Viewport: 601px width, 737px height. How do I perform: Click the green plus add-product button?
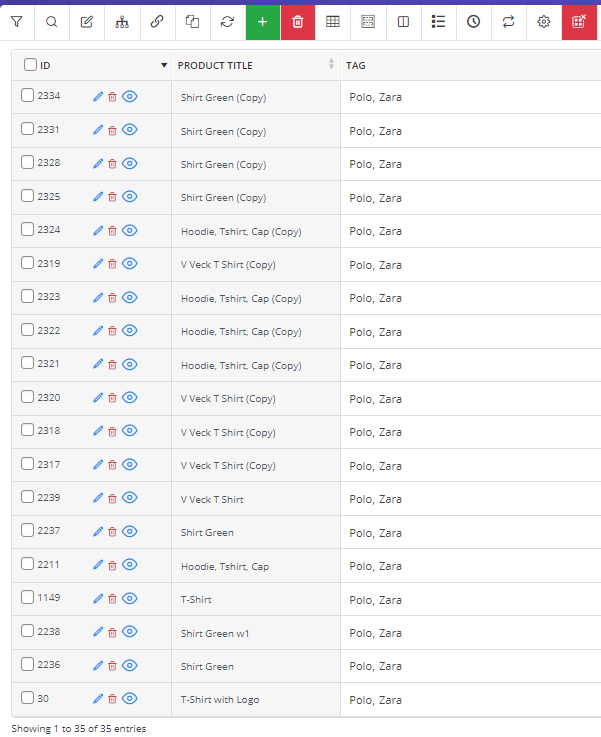(x=263, y=22)
